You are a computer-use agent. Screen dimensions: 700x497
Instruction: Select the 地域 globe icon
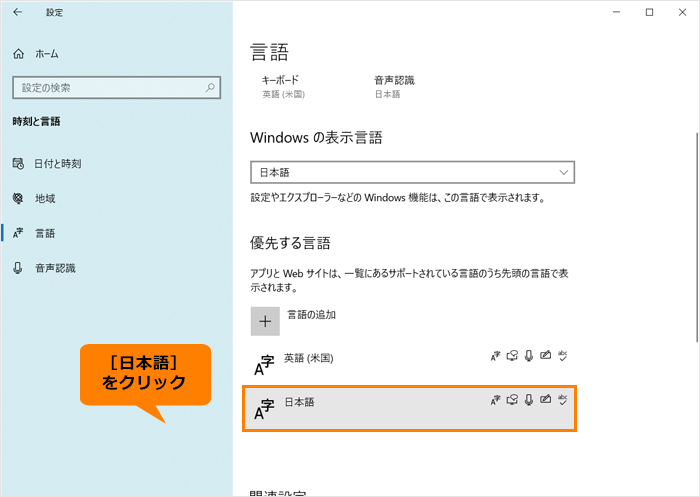coord(18,198)
